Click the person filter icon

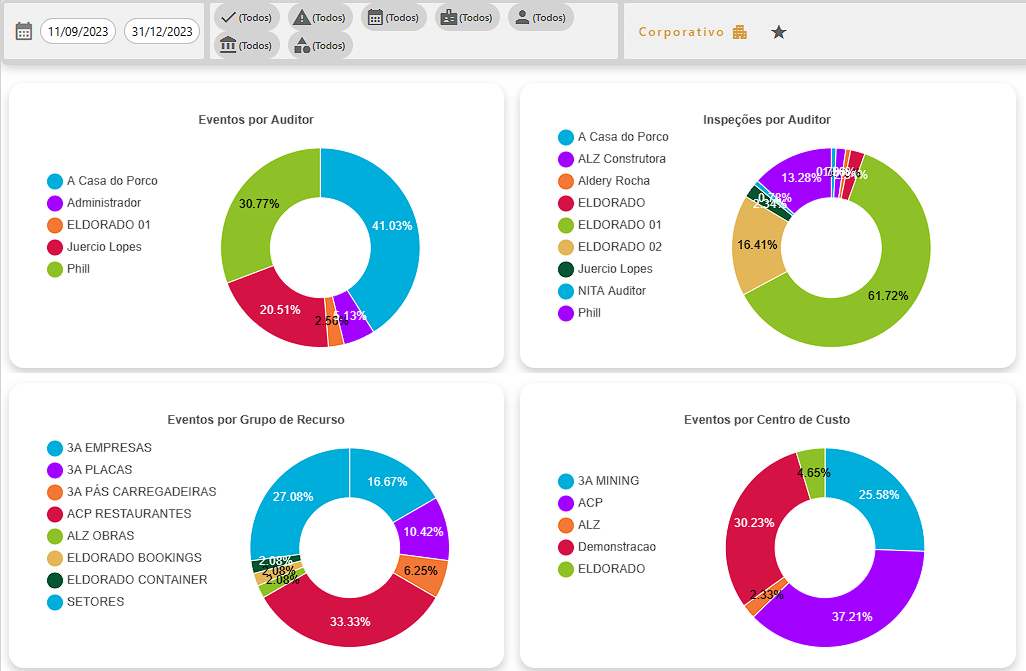pos(521,17)
